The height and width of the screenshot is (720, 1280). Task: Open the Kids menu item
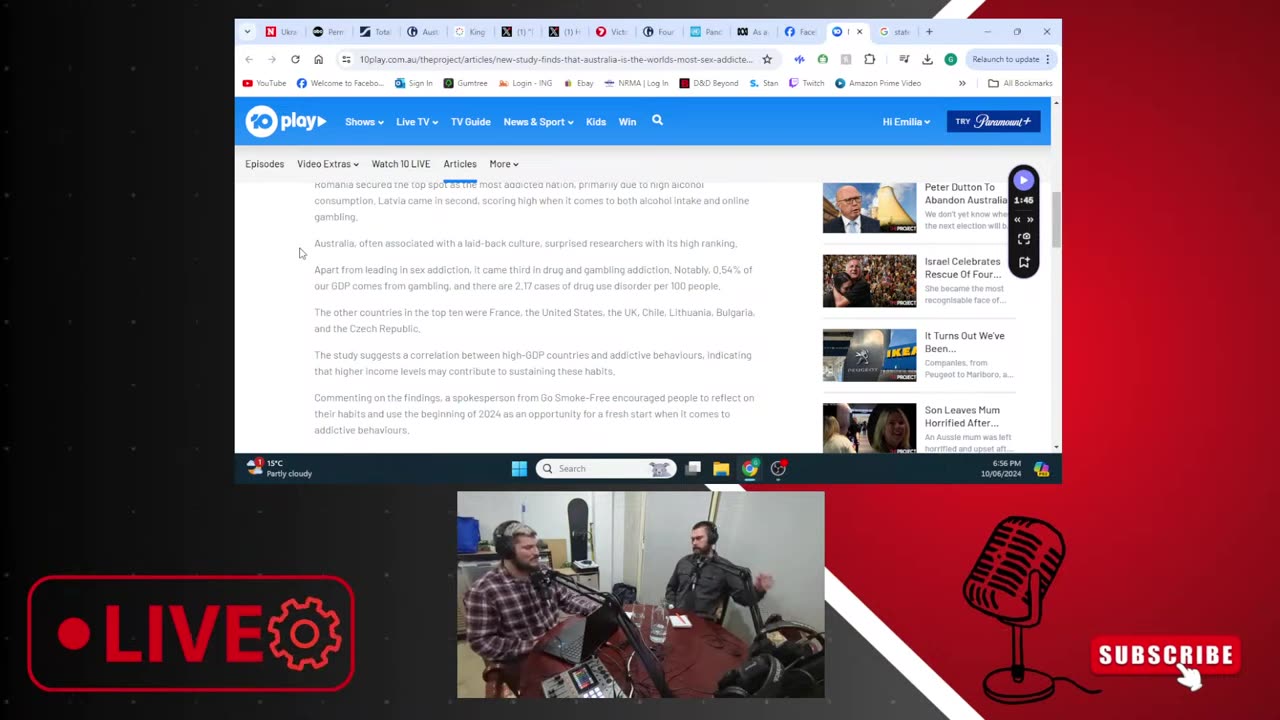tap(596, 122)
